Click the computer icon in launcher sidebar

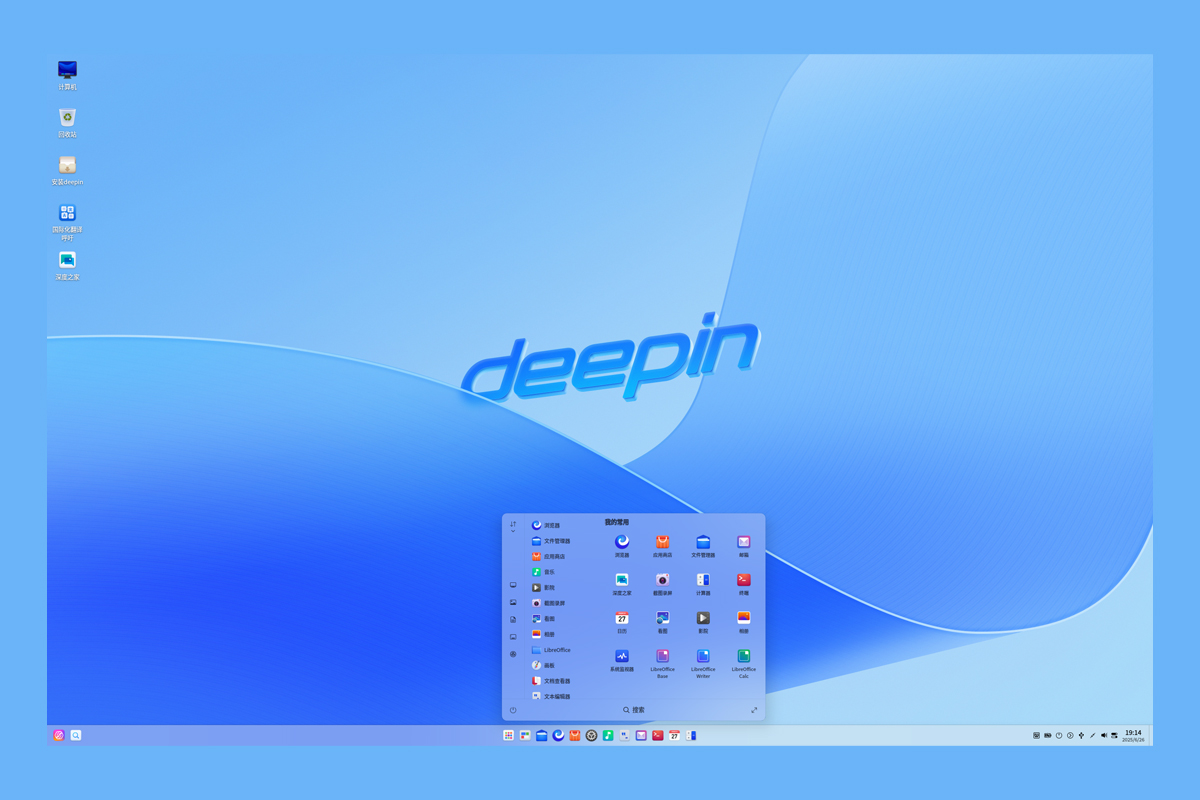point(513,586)
